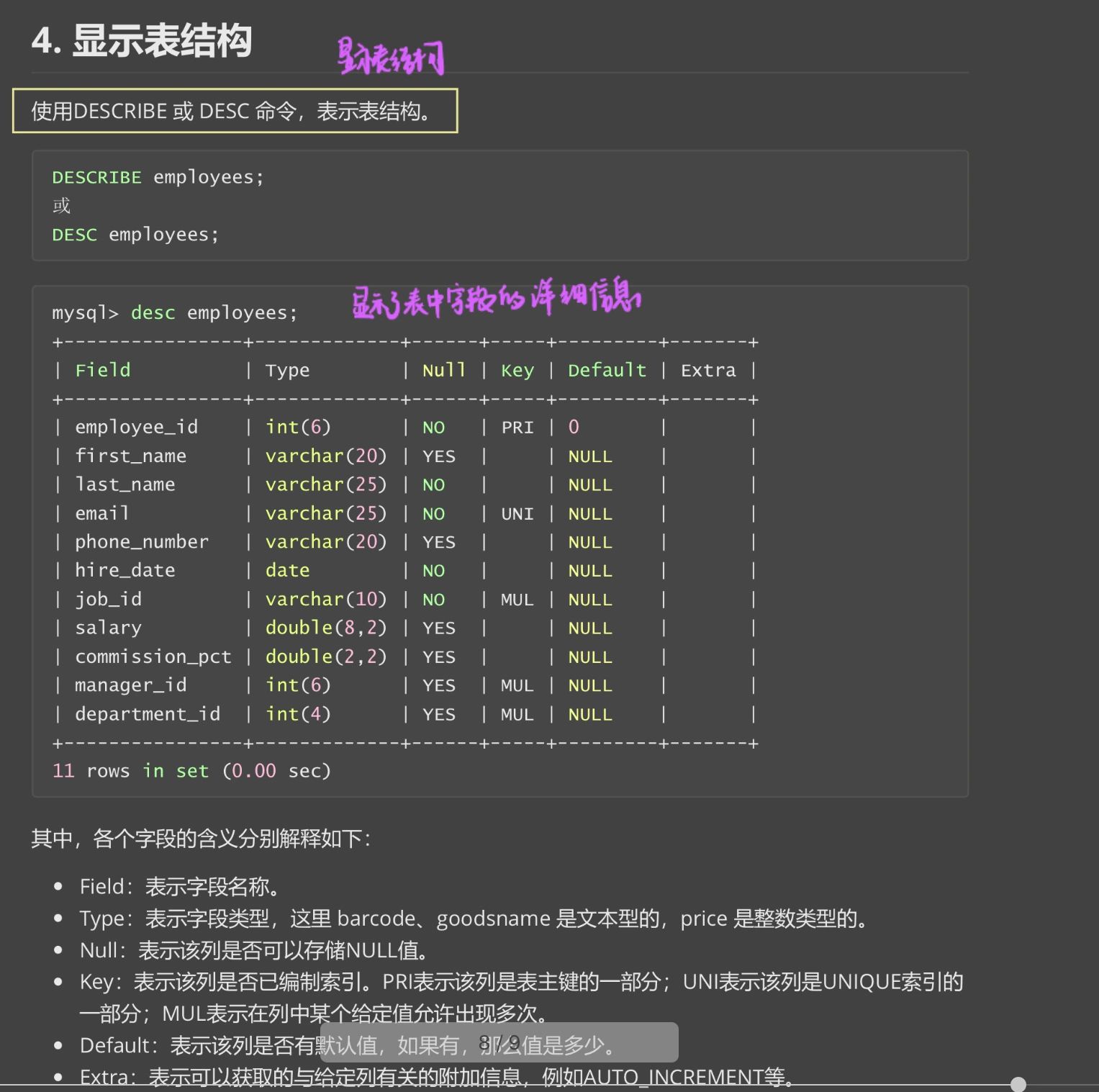Click the 'int(4)' type value
The image size is (1099, 1092).
(298, 713)
